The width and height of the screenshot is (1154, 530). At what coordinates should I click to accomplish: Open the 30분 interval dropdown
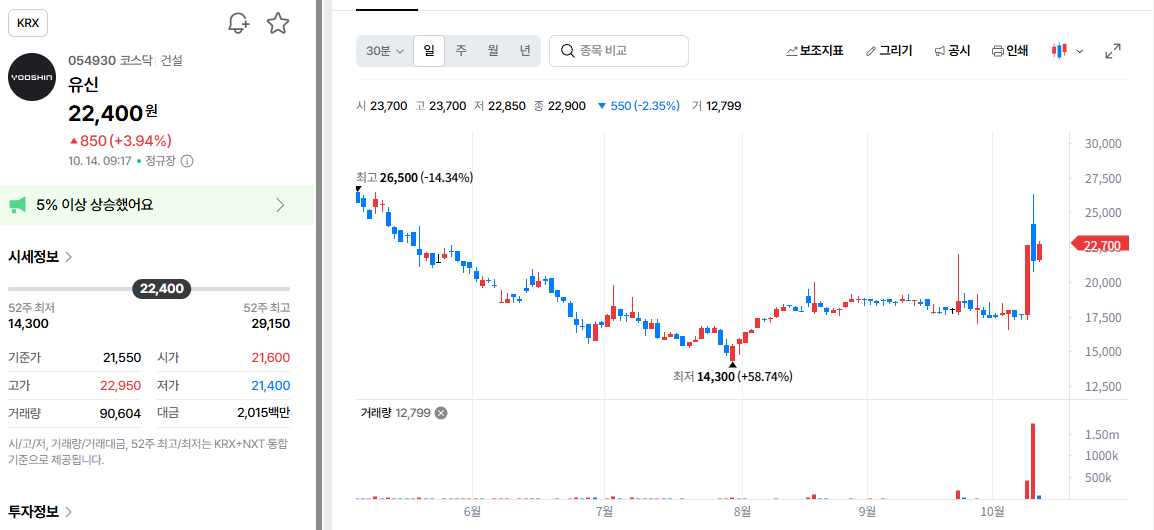[385, 51]
